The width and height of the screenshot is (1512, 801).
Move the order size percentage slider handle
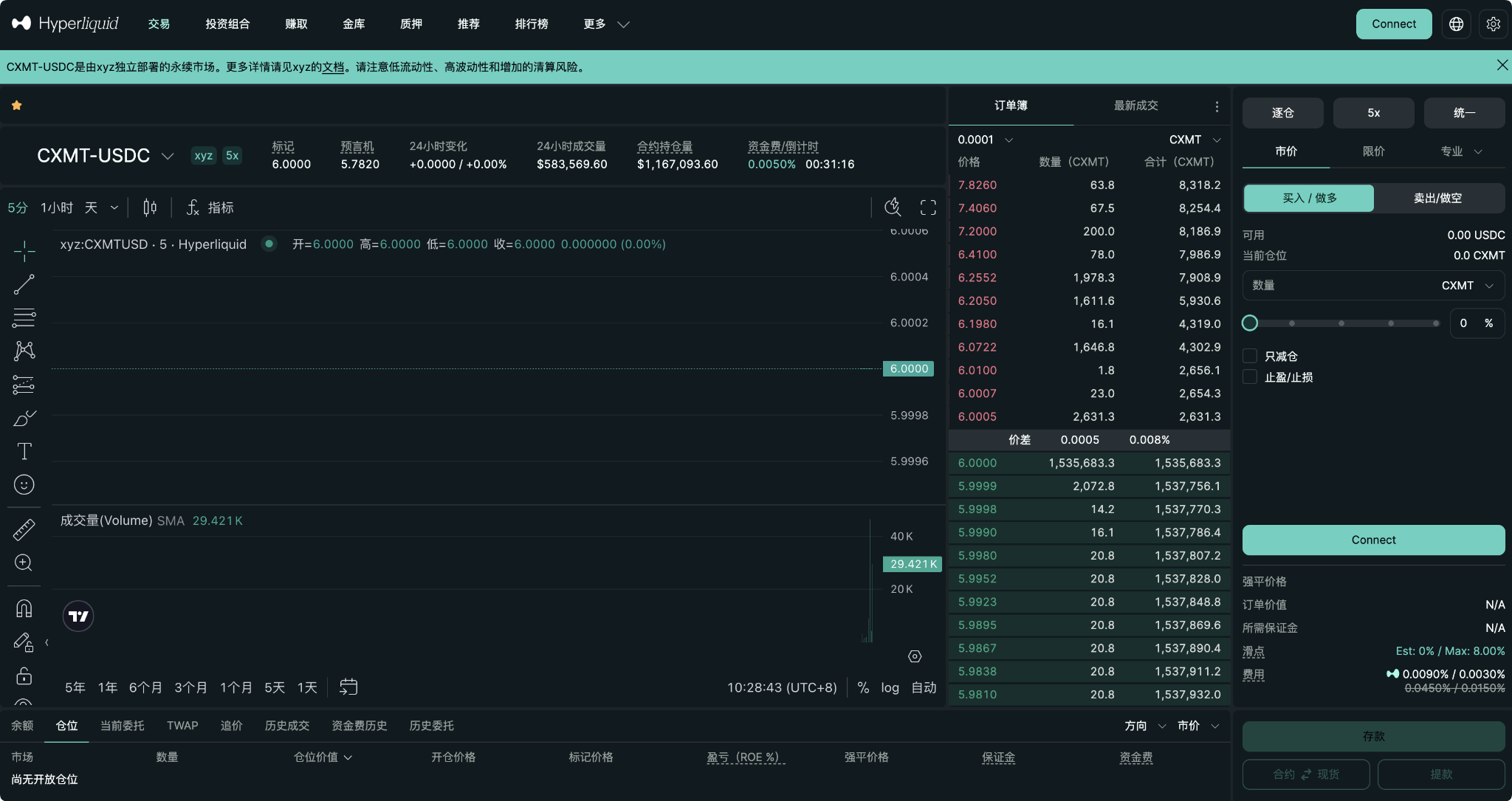(x=1250, y=323)
